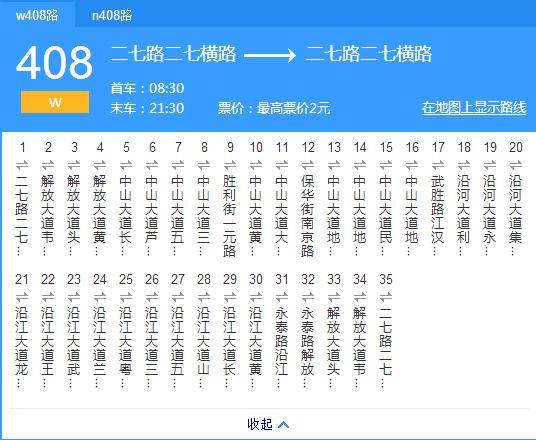Click the transfer arrows icon under stop 5
Viewport: 536px width, 440px height.
click(x=126, y=164)
